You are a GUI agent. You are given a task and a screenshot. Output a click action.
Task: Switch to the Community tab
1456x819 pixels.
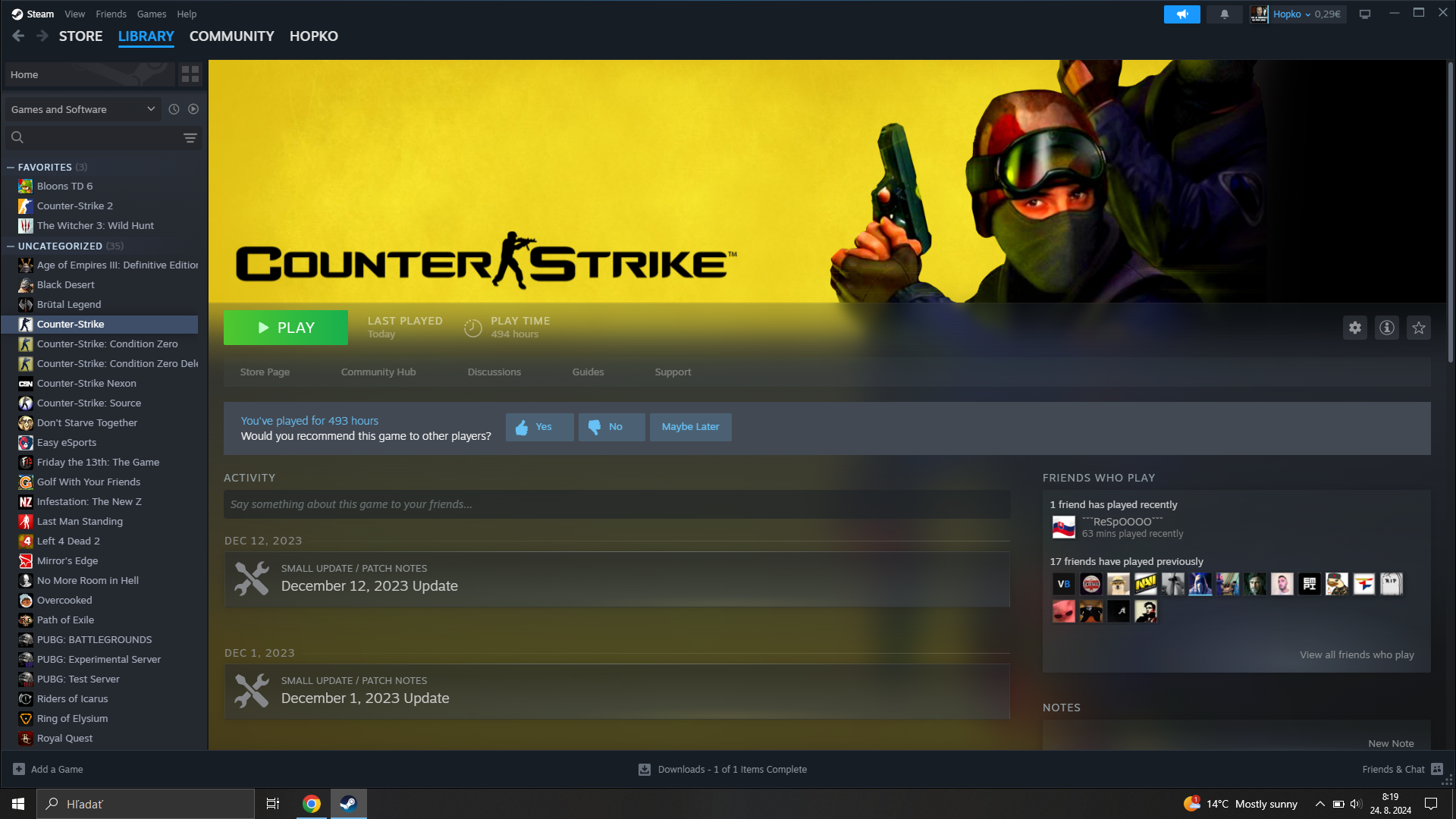231,36
